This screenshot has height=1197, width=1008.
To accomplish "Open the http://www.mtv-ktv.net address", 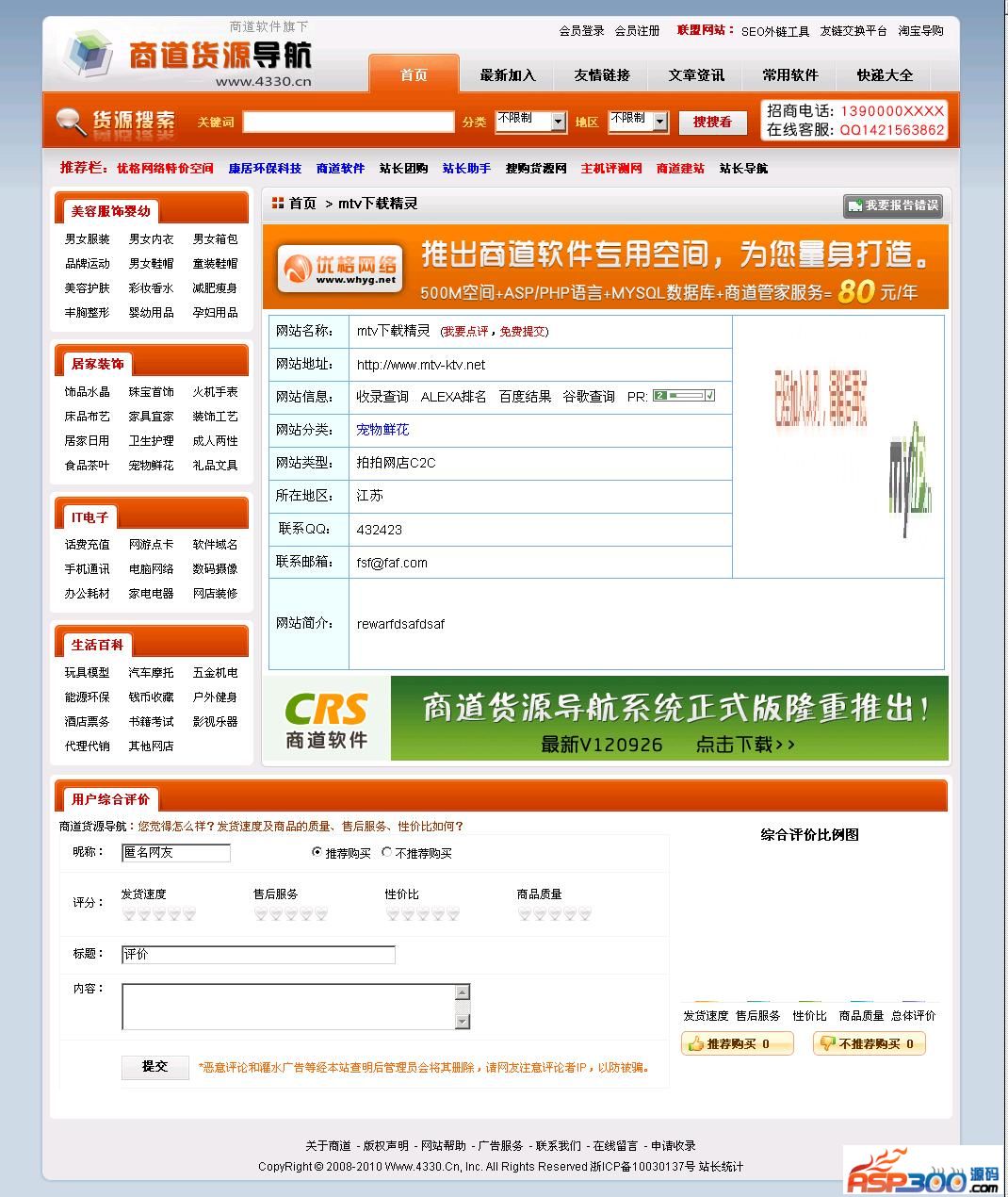I will [x=421, y=365].
